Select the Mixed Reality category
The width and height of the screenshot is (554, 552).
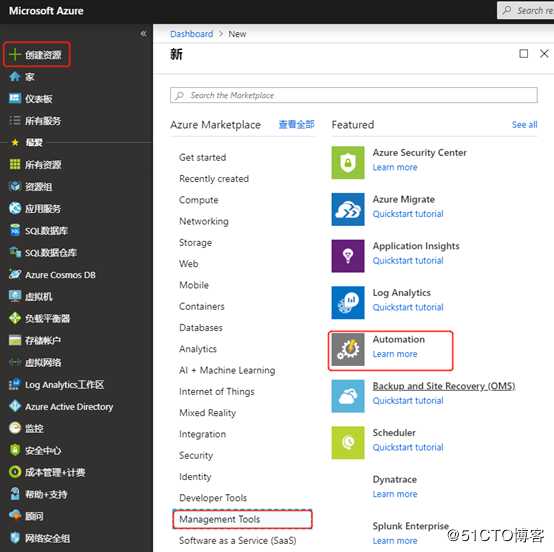point(207,413)
